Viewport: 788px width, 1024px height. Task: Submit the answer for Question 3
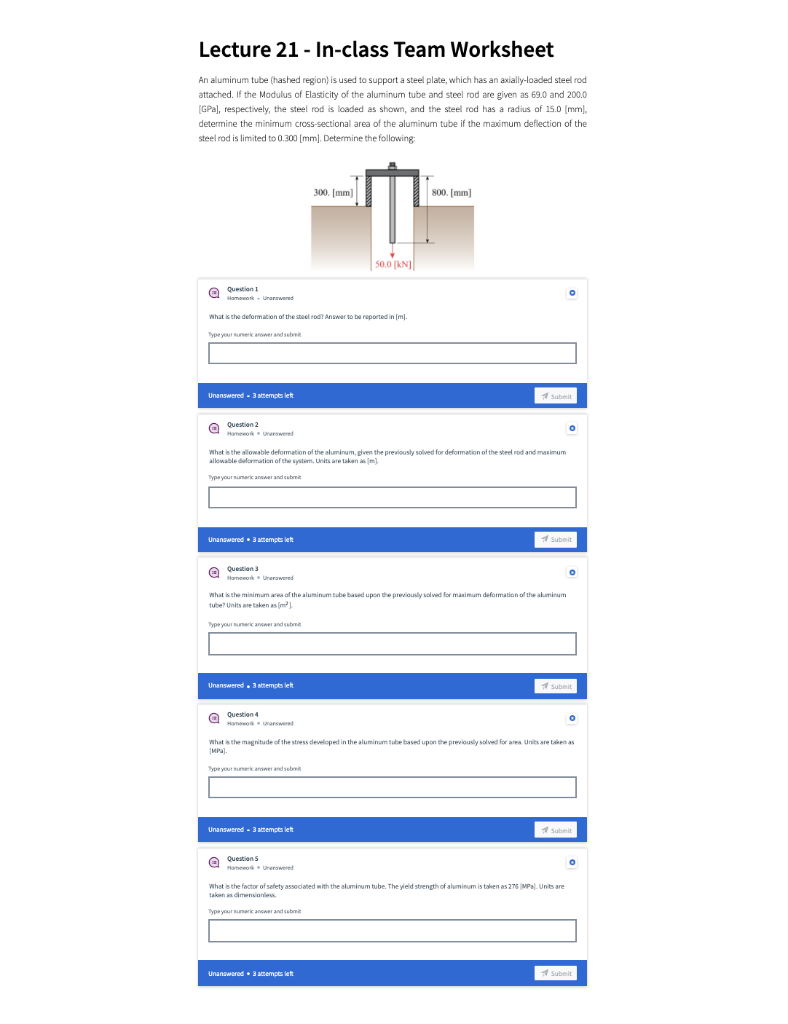click(555, 685)
